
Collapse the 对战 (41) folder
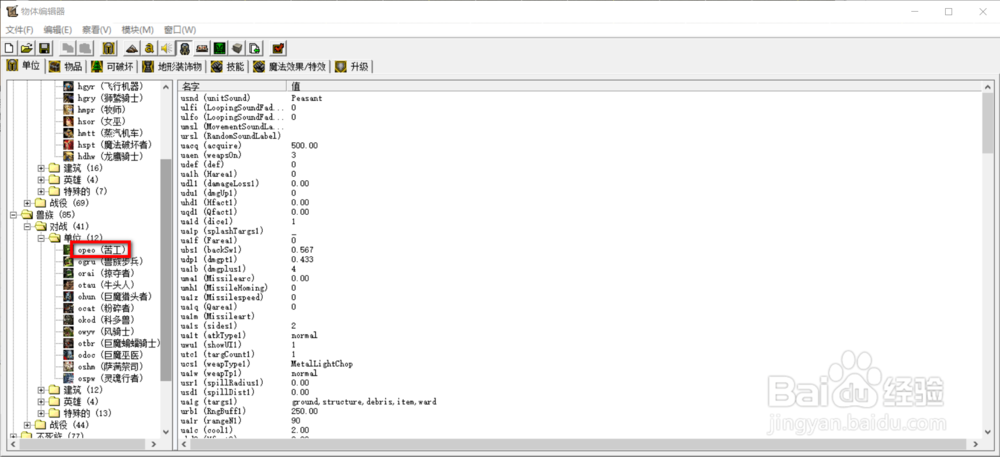27,226
